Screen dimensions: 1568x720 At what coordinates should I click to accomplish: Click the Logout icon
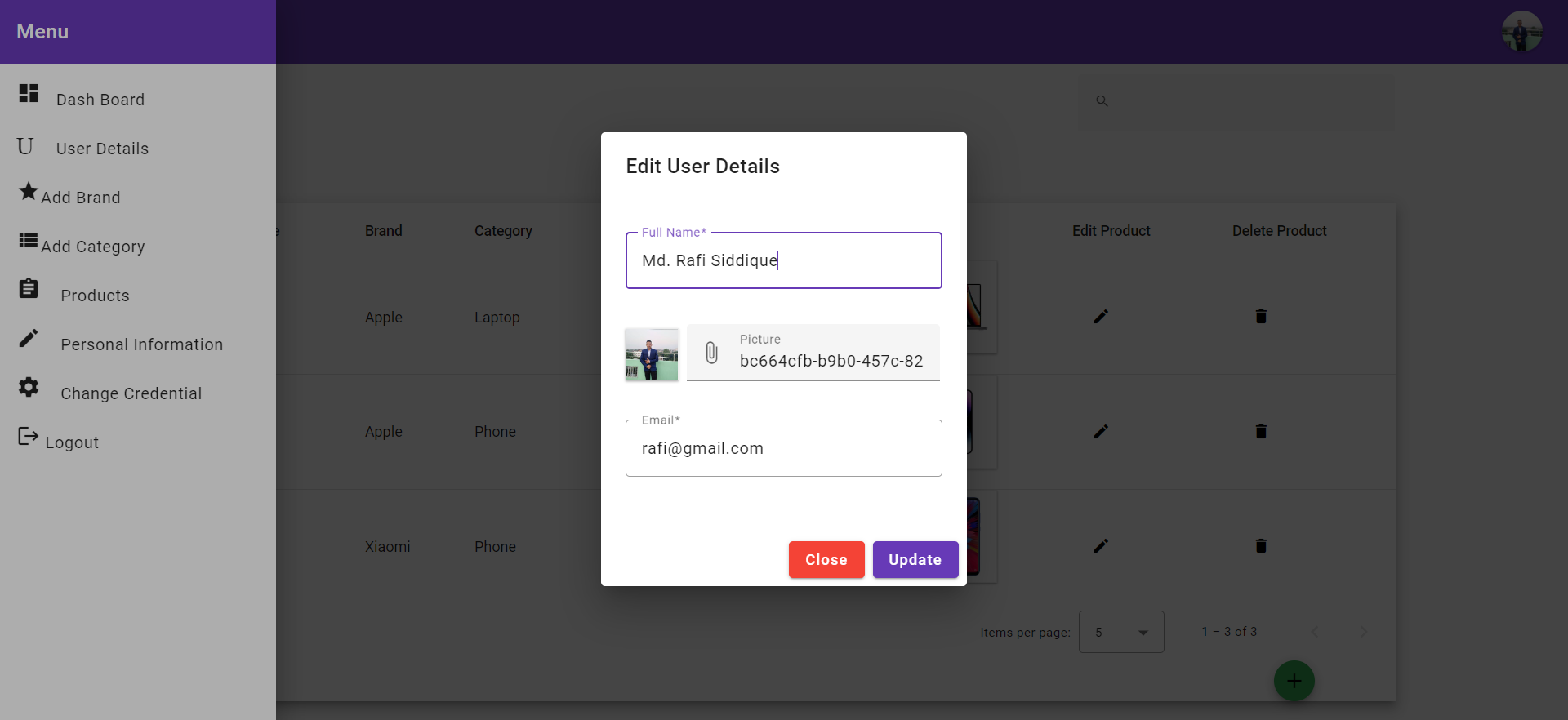tap(27, 436)
